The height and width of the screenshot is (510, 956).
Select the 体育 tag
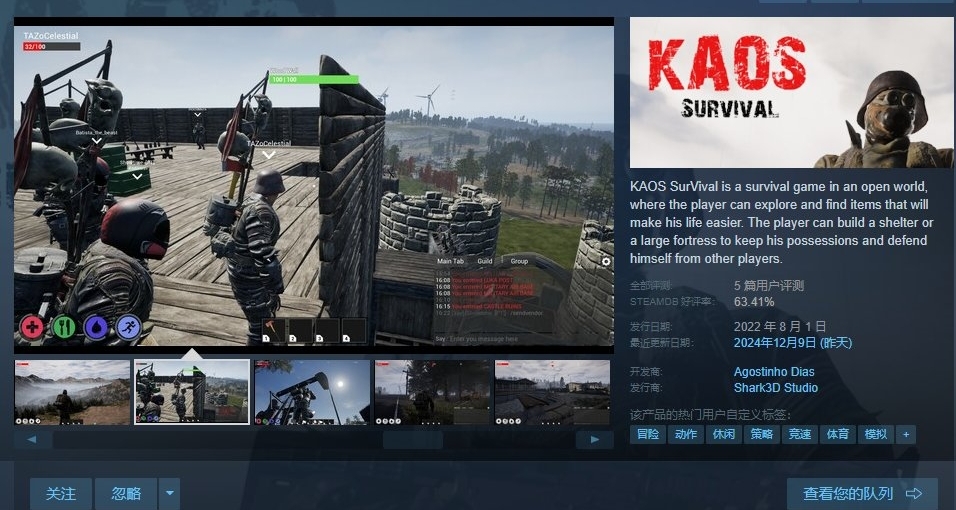pos(838,434)
